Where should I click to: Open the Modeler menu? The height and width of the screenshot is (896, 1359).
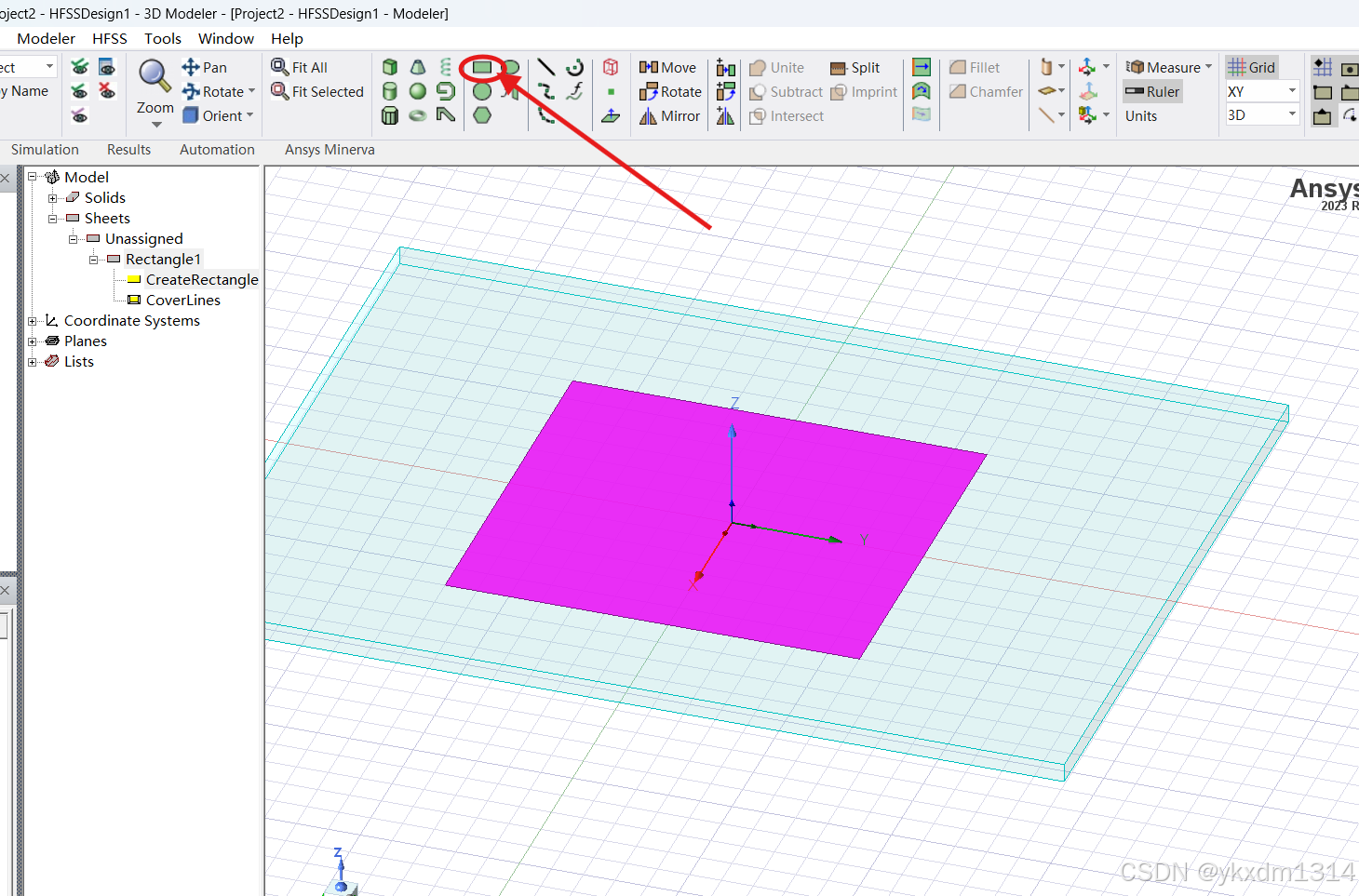(x=46, y=38)
